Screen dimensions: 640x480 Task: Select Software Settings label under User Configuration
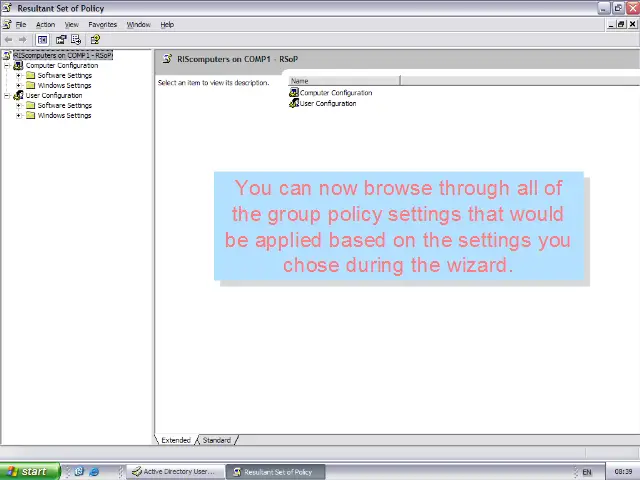[64, 105]
